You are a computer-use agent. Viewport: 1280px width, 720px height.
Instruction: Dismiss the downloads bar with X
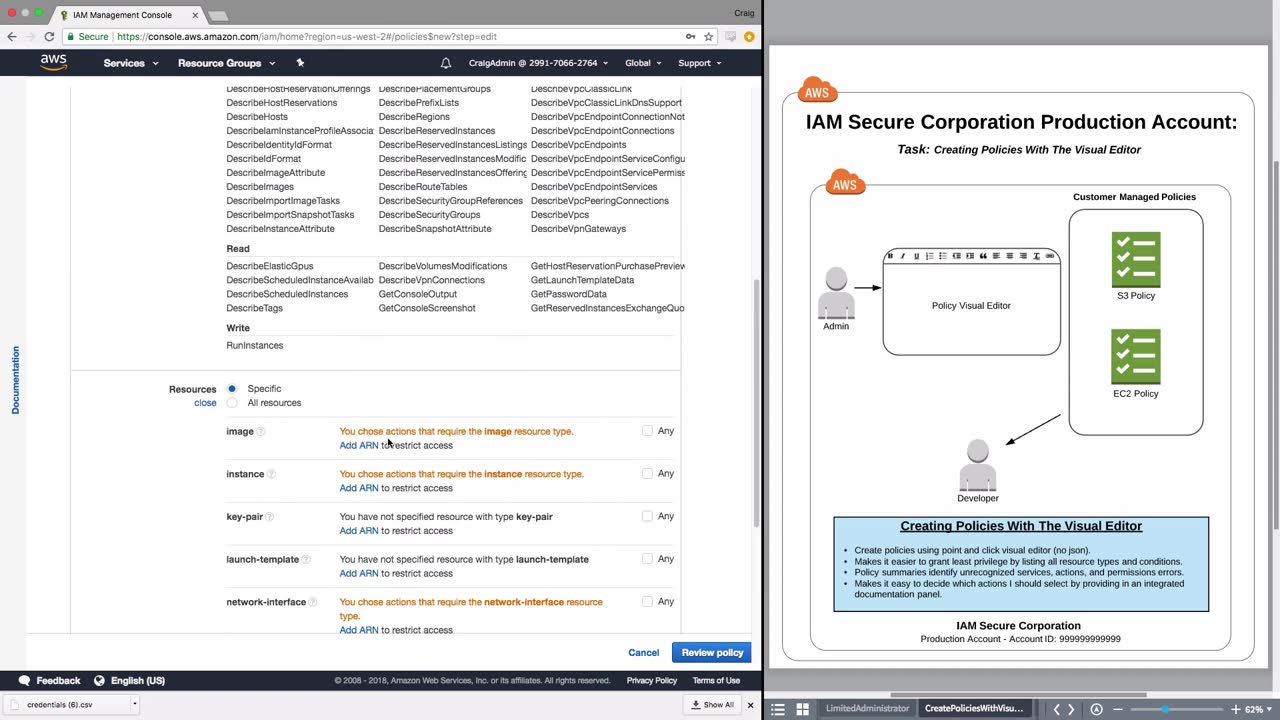click(x=750, y=705)
